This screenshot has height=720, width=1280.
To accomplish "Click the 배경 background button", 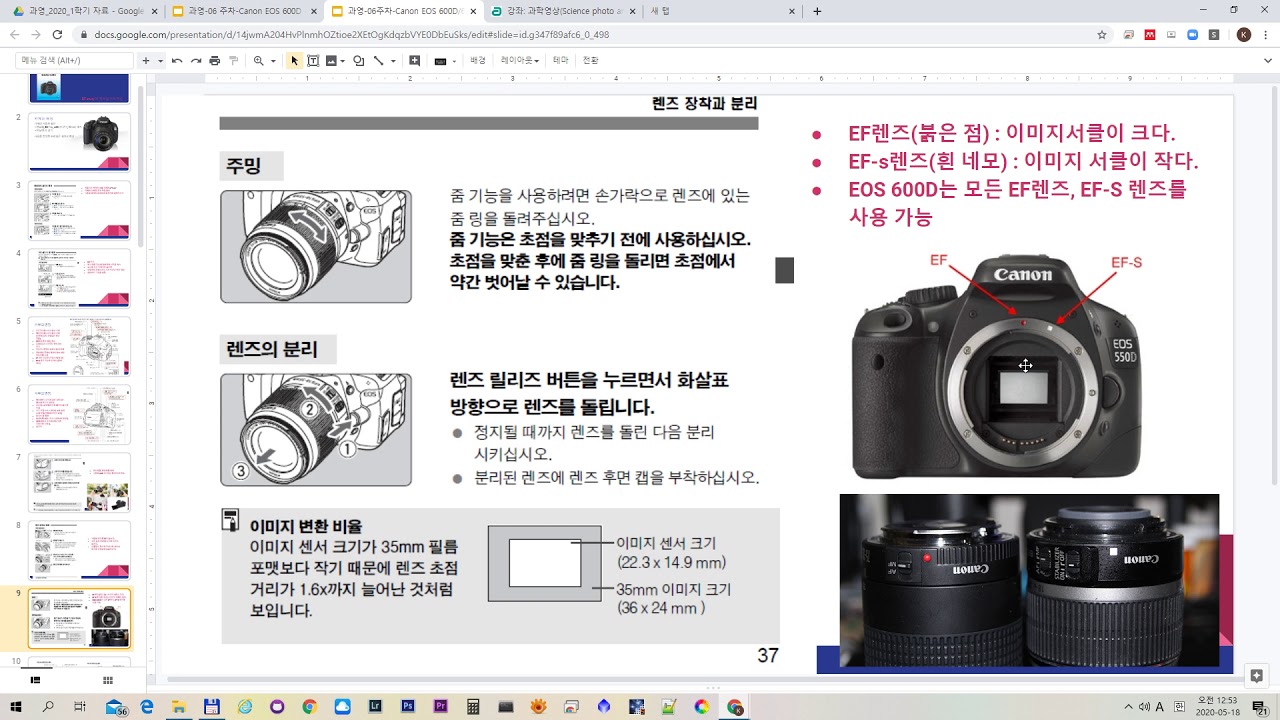I will pos(478,61).
